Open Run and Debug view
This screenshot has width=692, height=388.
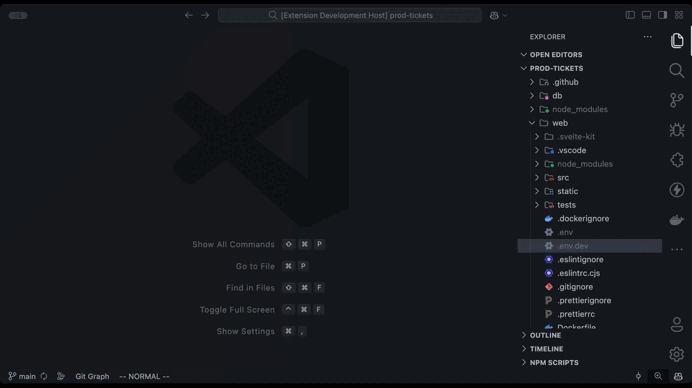[x=677, y=130]
